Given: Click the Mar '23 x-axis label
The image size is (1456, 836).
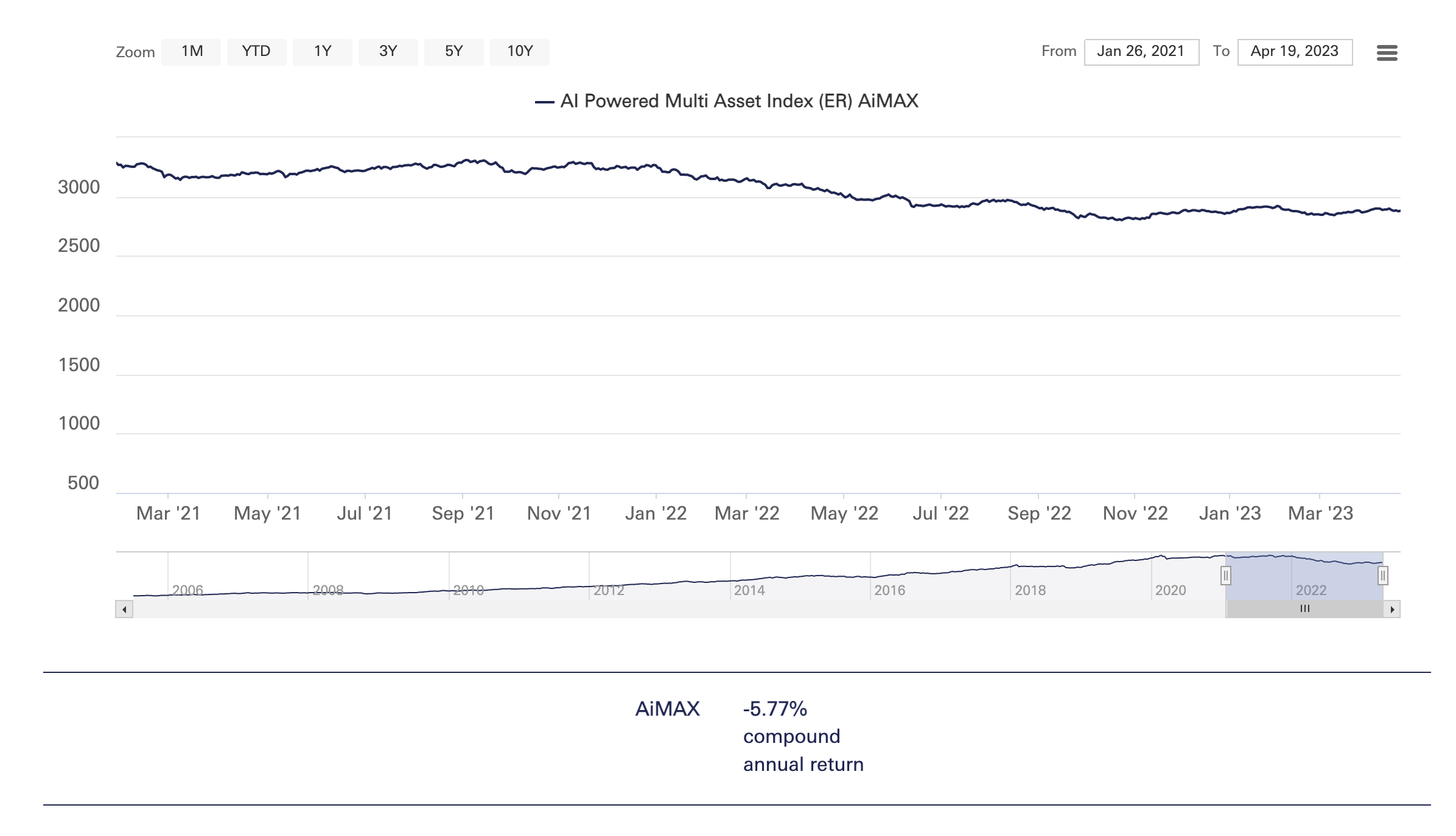Looking at the screenshot, I should [1320, 514].
